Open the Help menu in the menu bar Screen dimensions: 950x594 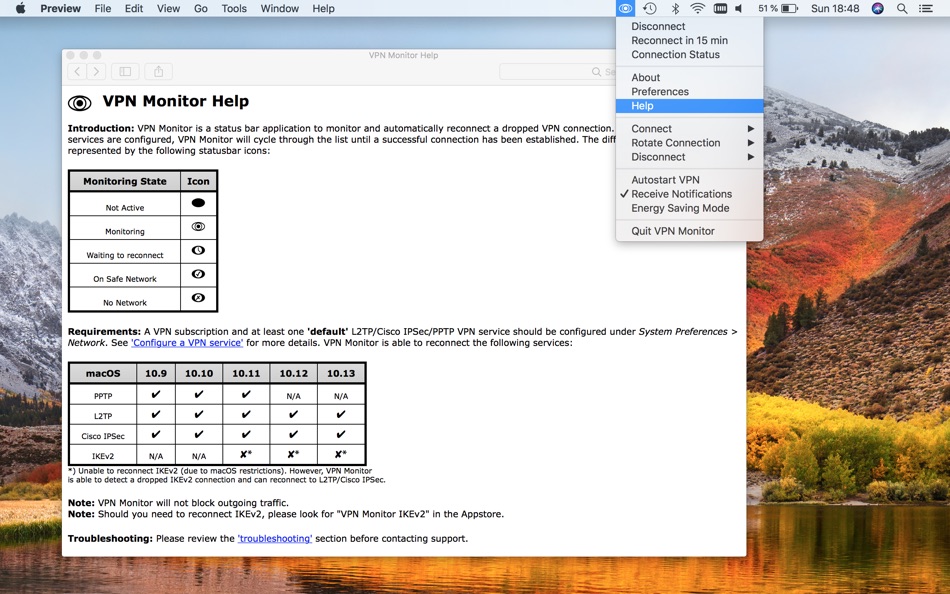point(324,8)
